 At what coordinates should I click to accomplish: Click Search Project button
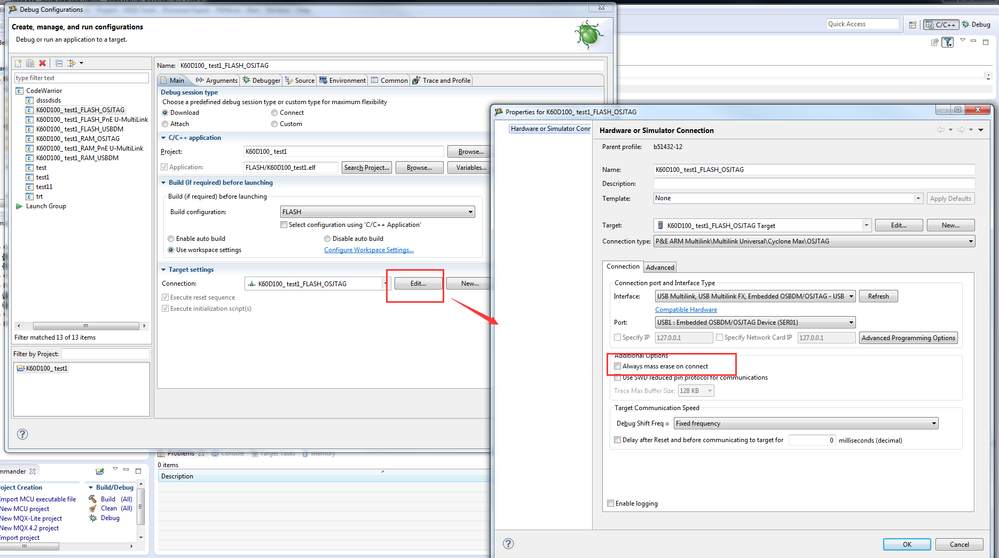point(366,168)
